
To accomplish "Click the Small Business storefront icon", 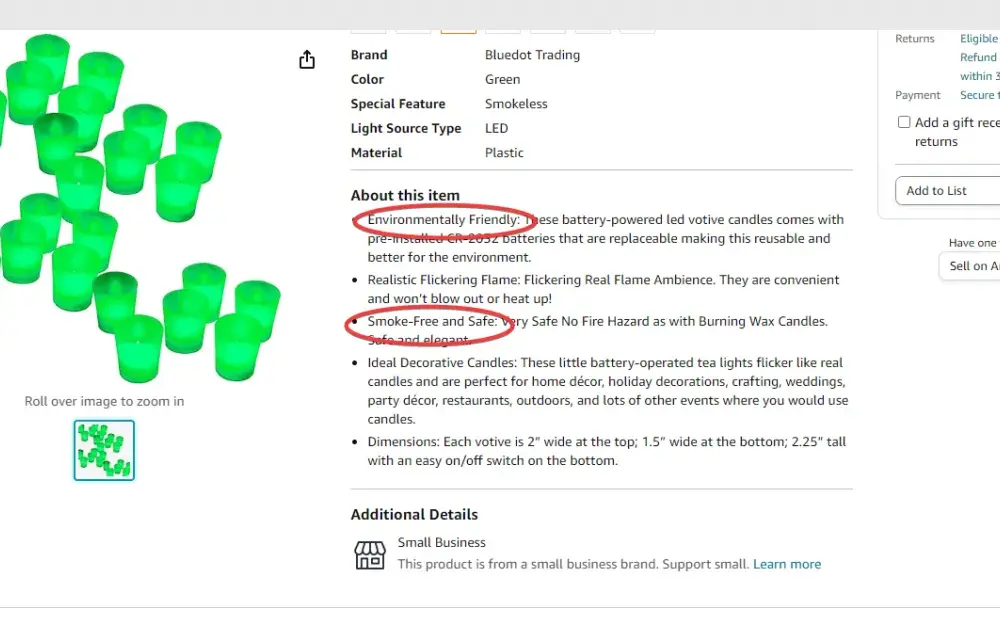I will pos(370,554).
